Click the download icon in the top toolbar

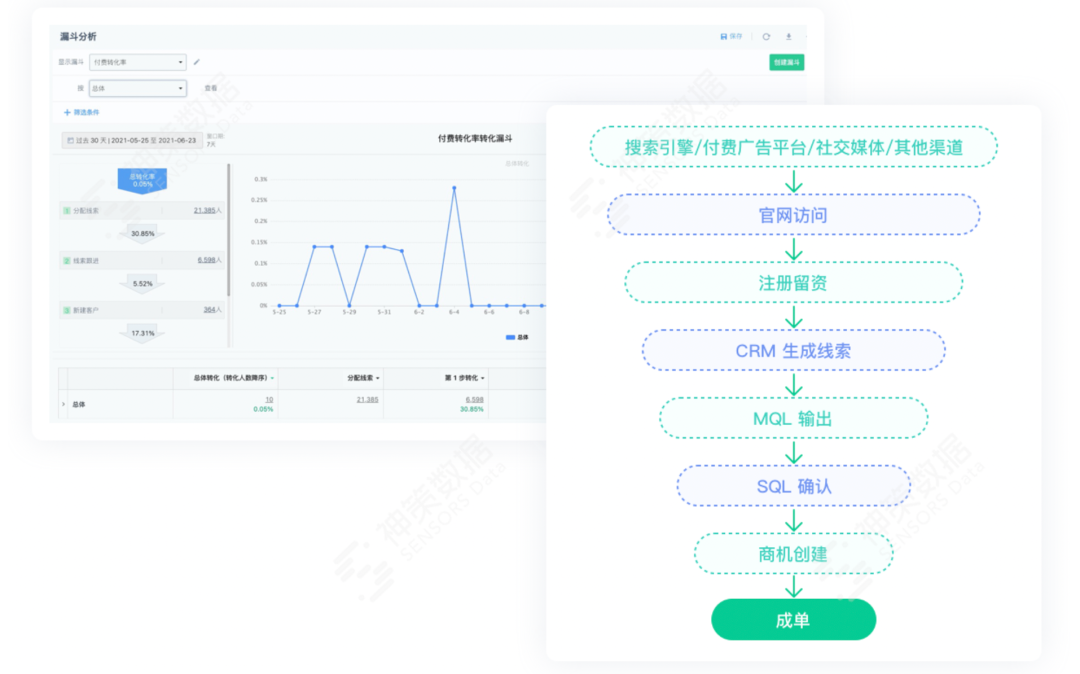click(x=789, y=36)
